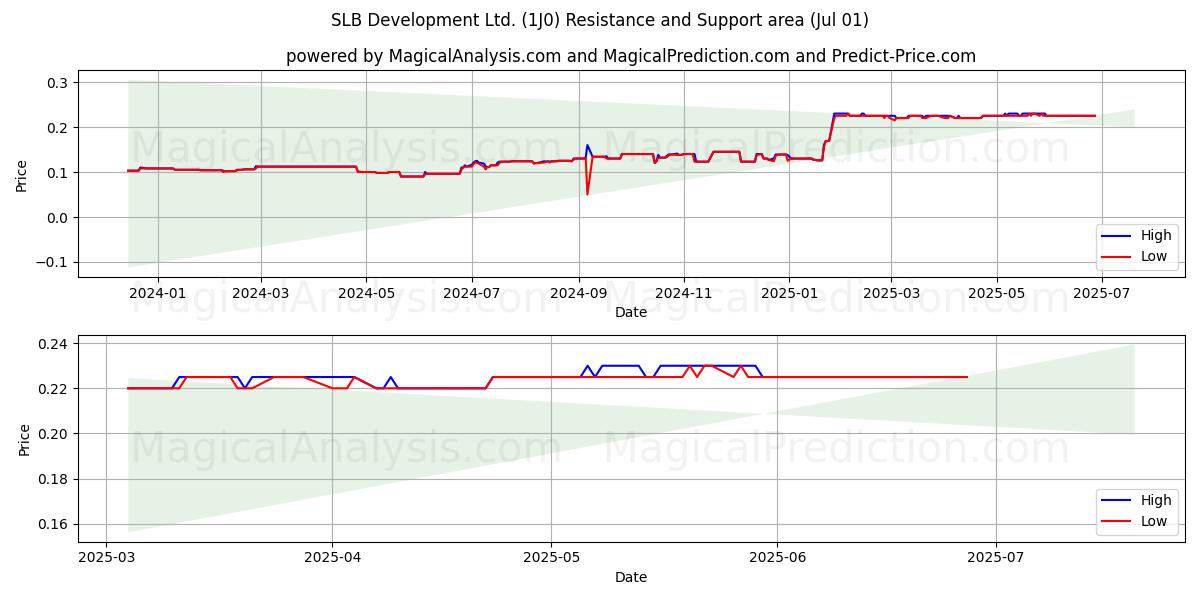Click the '2024-11' tick label on top chart
Viewport: 1200px width, 600px height.
pos(684,293)
